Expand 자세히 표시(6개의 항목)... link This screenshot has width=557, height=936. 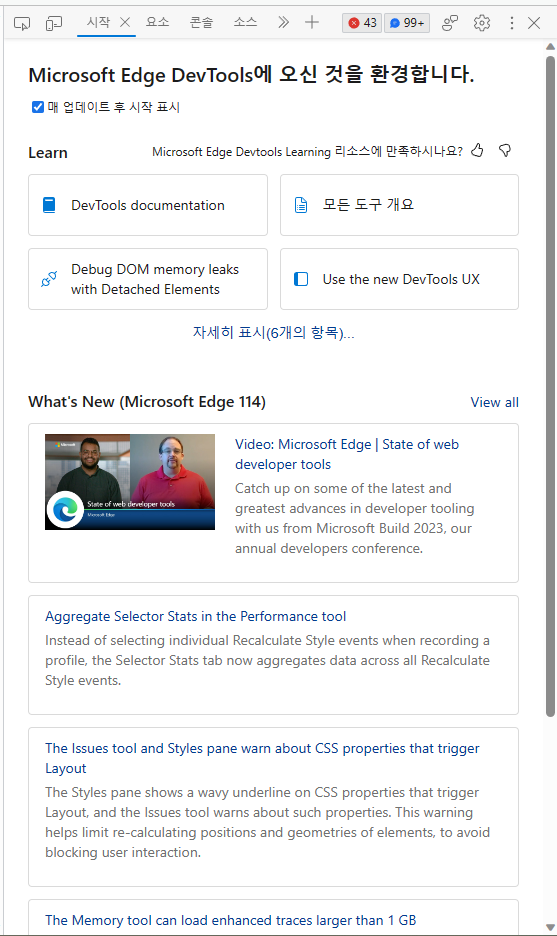click(x=273, y=332)
